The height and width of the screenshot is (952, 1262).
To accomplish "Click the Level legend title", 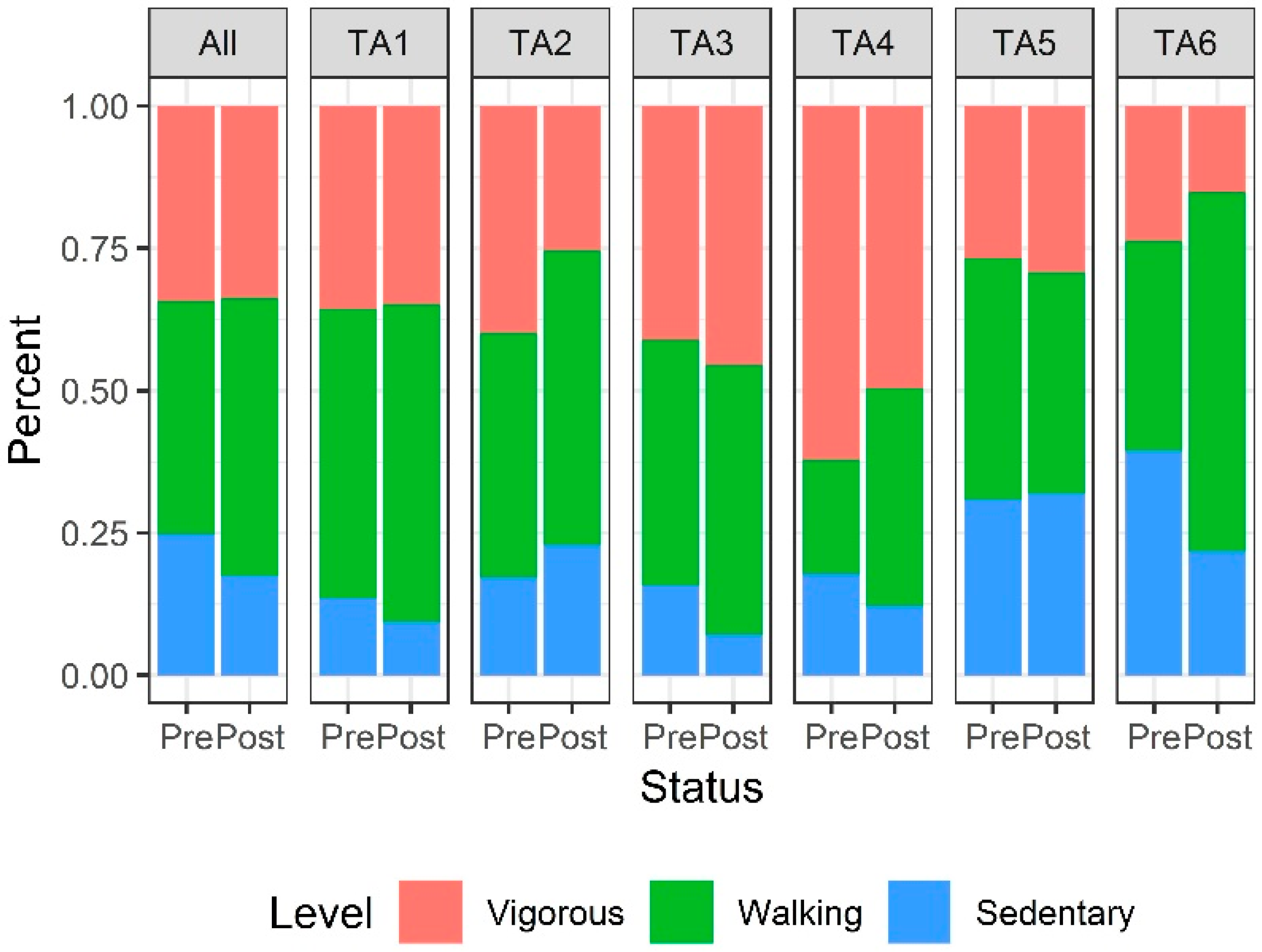I will tap(321, 913).
